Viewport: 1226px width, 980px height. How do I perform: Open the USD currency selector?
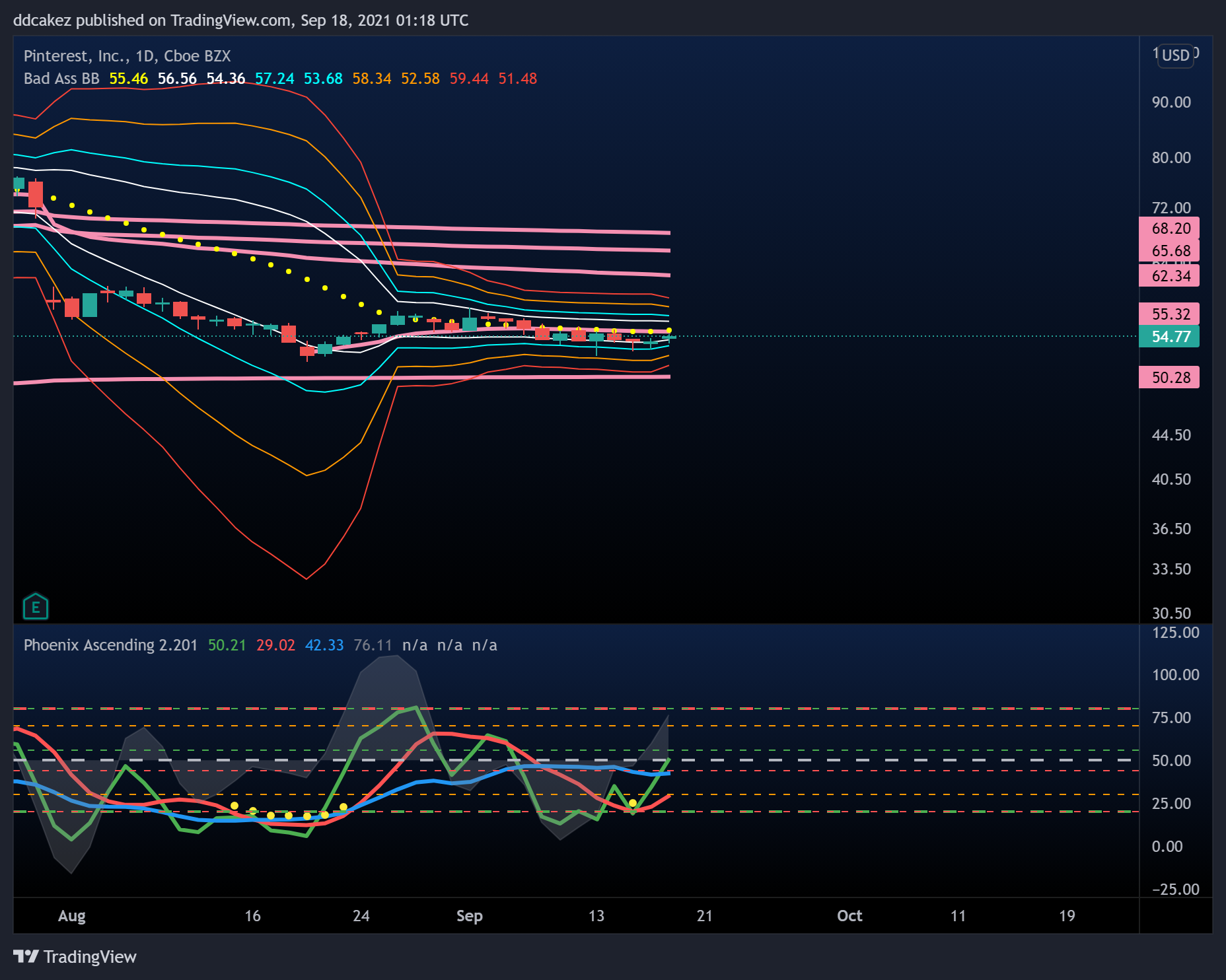pos(1176,55)
